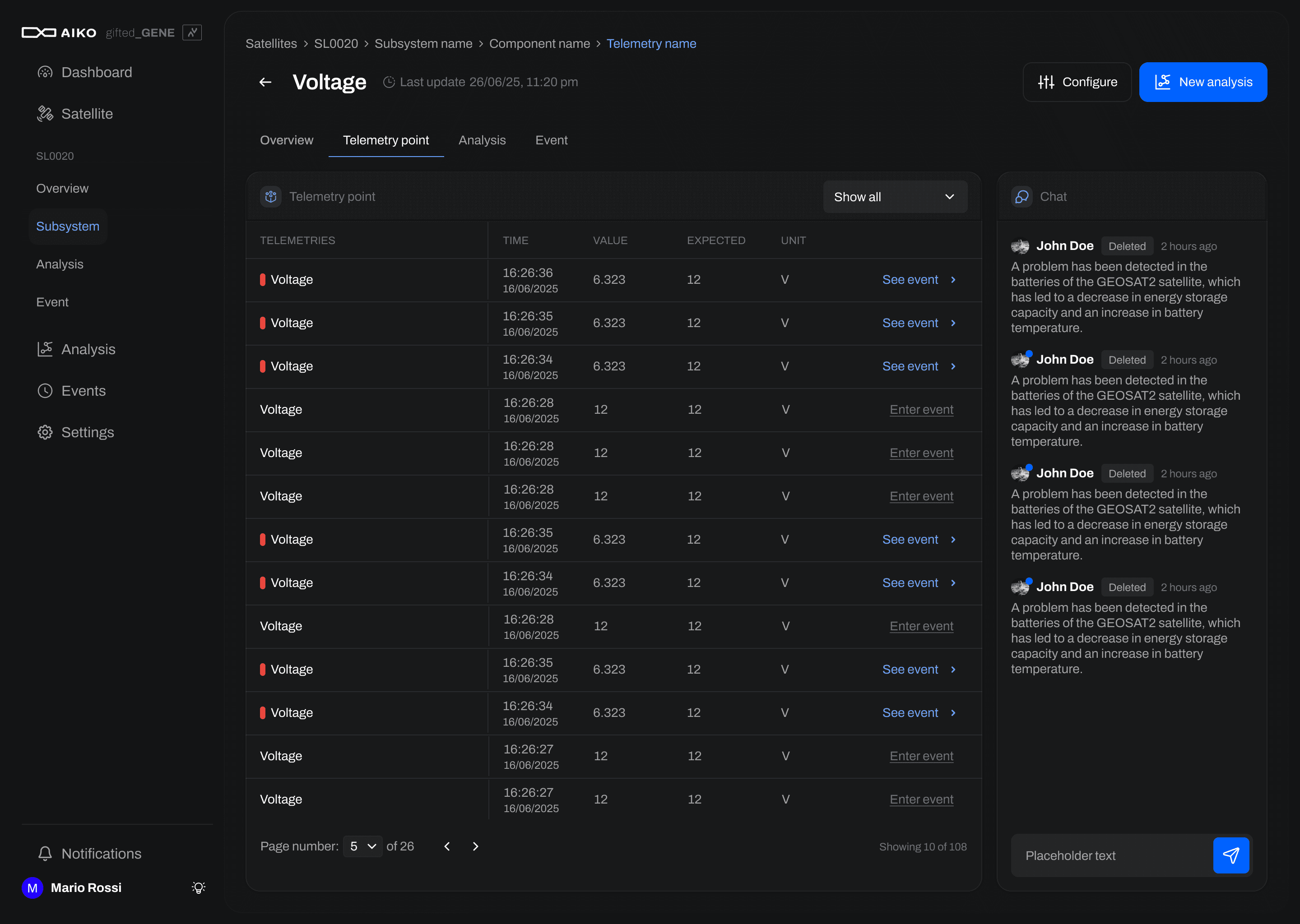The width and height of the screenshot is (1300, 924).
Task: Open Notifications bell in sidebar
Action: click(45, 854)
